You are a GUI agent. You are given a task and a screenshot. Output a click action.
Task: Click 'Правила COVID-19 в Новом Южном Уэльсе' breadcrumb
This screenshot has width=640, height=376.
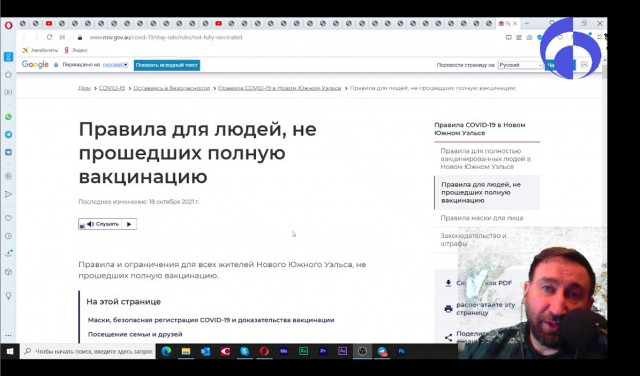[x=280, y=88]
